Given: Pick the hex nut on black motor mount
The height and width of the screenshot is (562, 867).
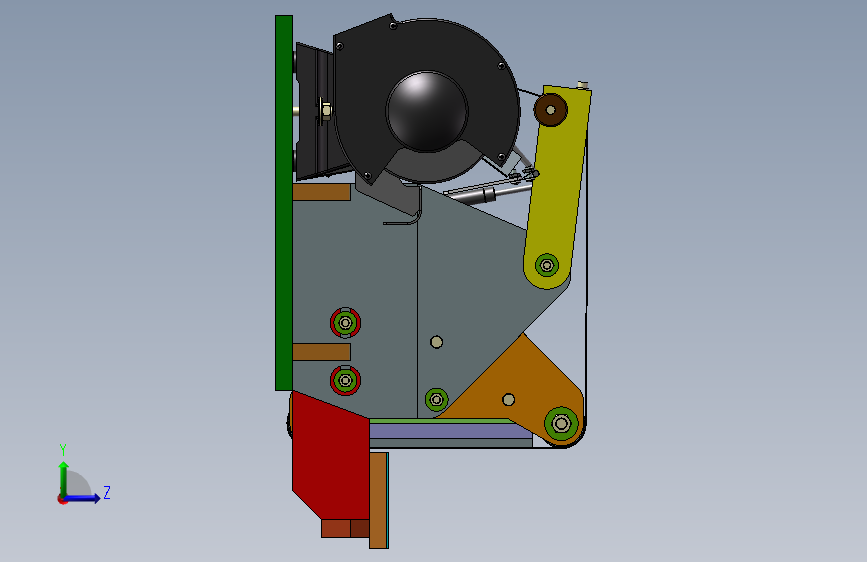Looking at the screenshot, I should [326, 112].
